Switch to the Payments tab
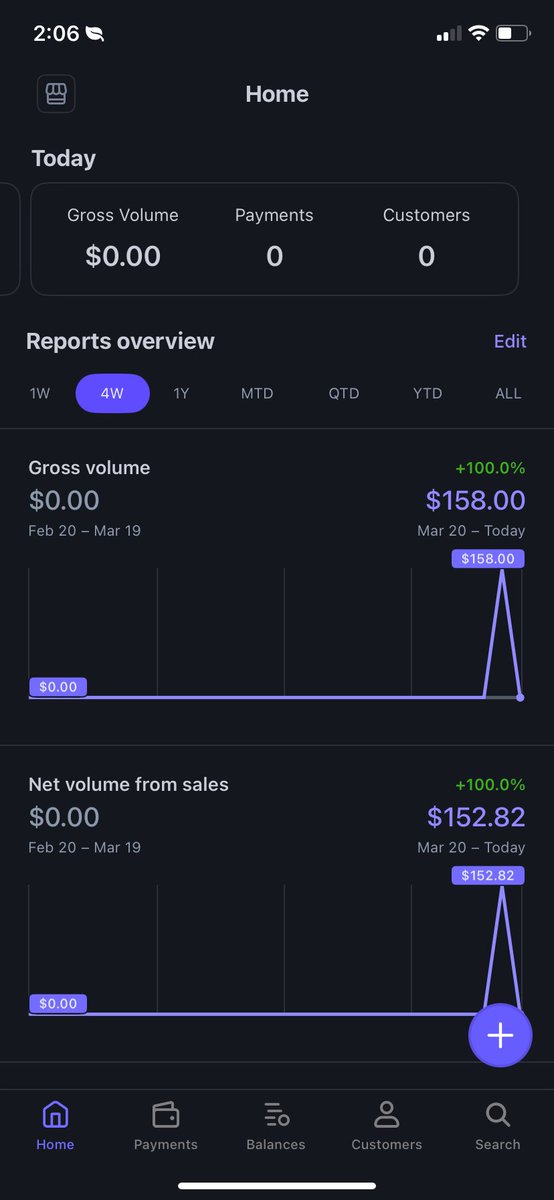The height and width of the screenshot is (1200, 554). (166, 1126)
